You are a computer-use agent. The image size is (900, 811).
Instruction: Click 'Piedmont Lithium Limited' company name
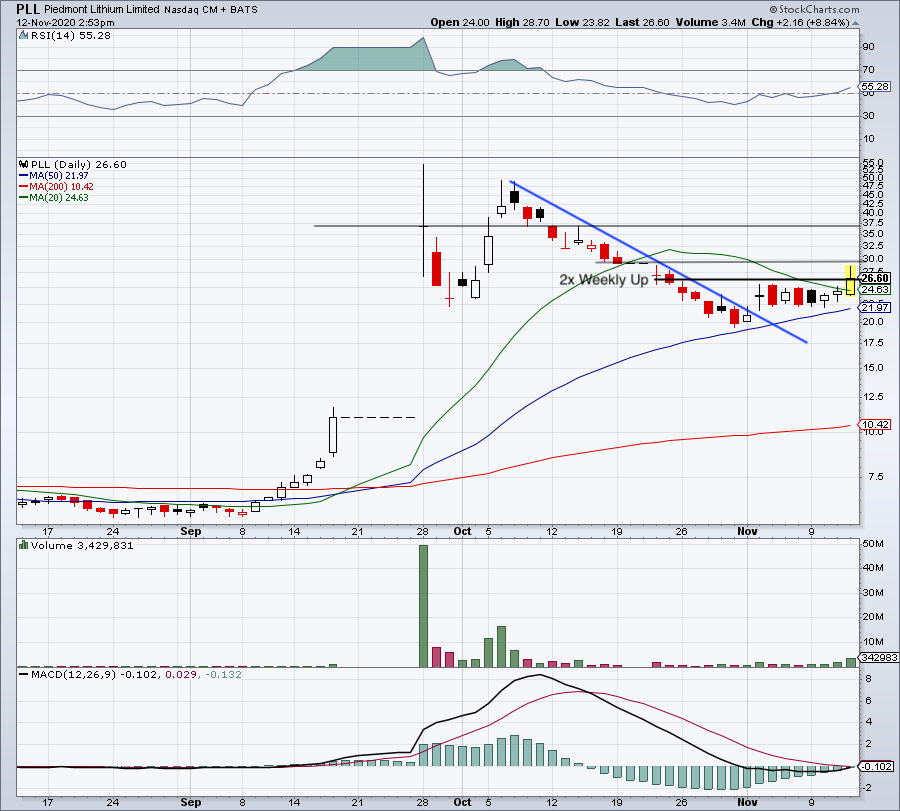[x=102, y=9]
